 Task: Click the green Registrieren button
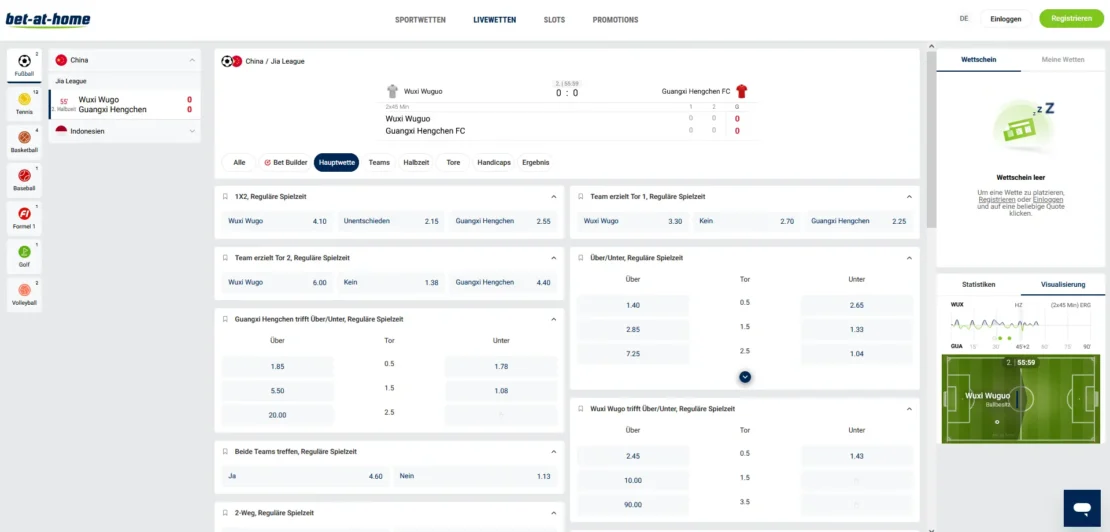[1071, 19]
